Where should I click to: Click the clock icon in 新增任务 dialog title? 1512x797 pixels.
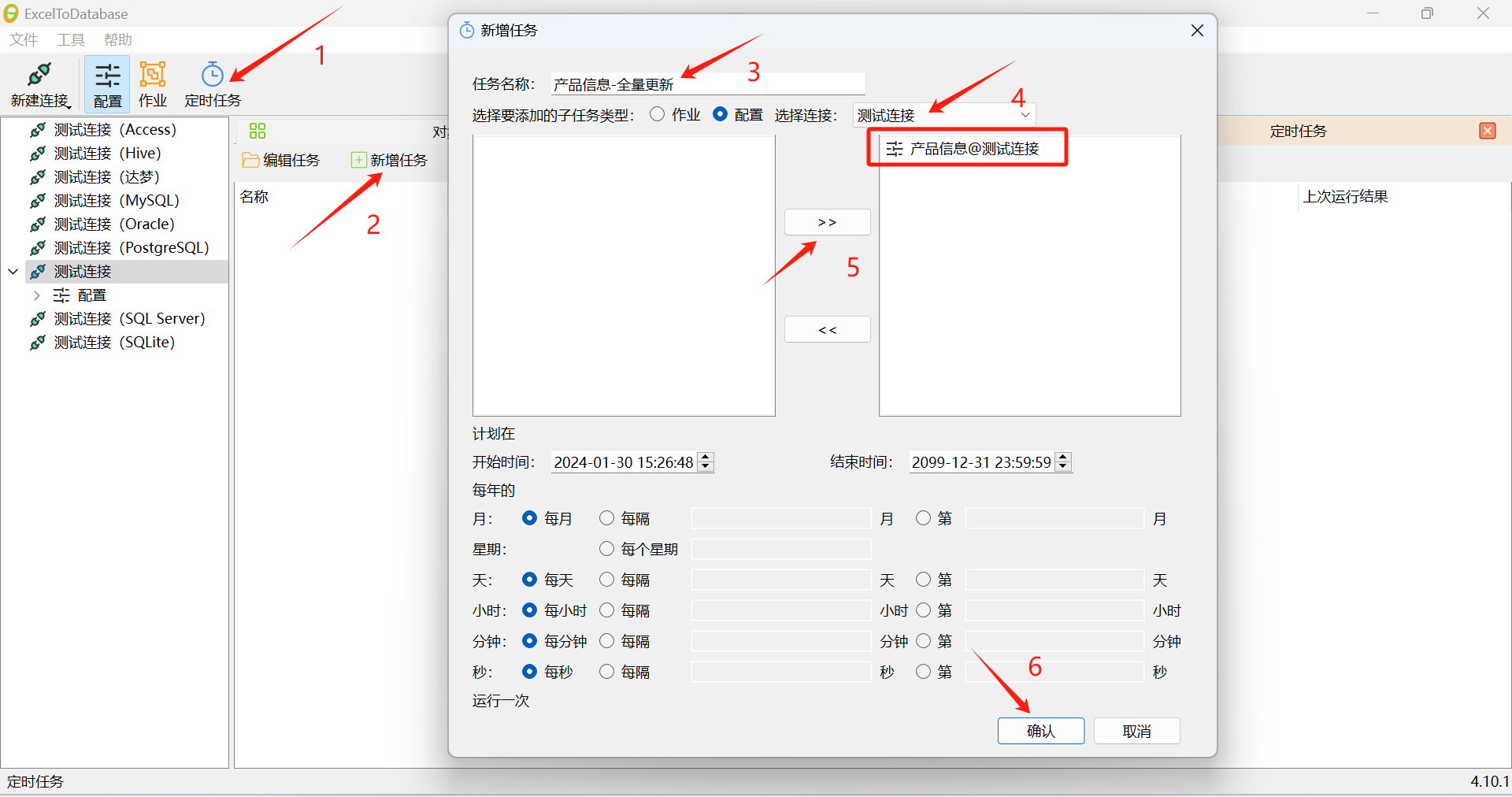(x=467, y=30)
